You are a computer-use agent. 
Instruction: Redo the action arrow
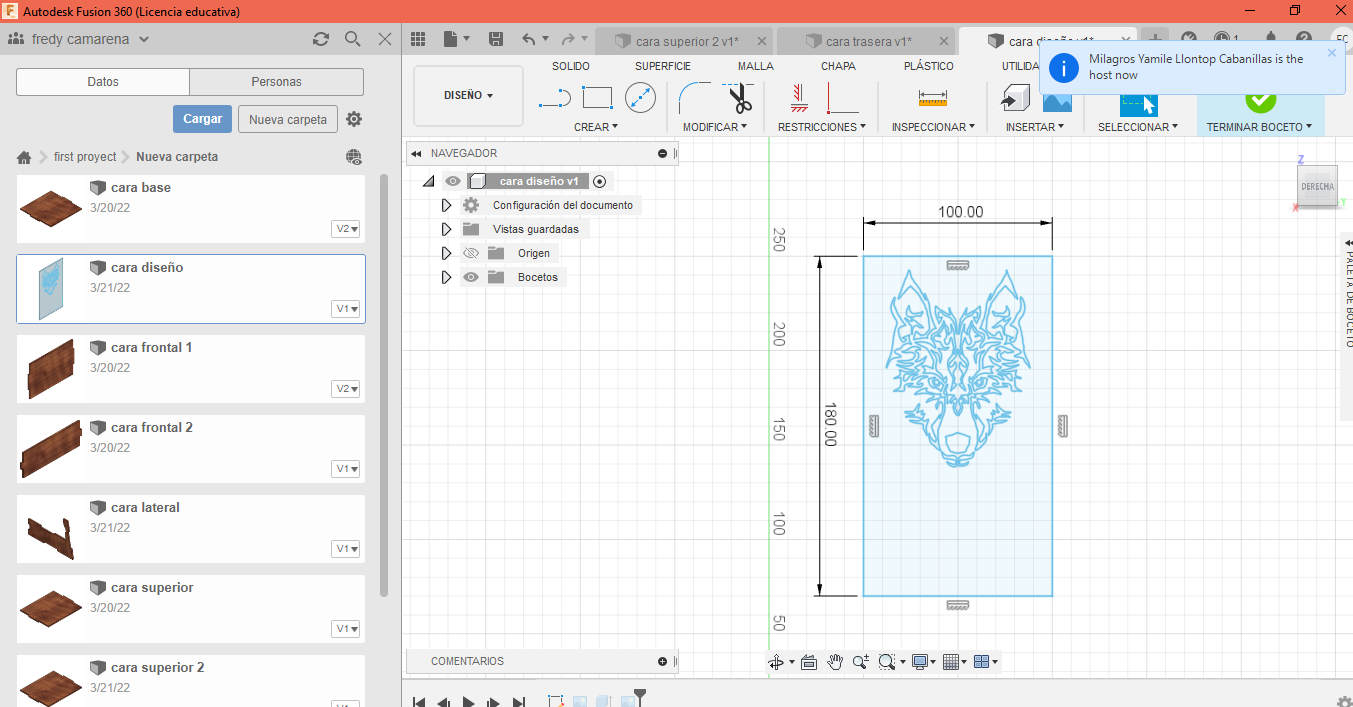568,39
